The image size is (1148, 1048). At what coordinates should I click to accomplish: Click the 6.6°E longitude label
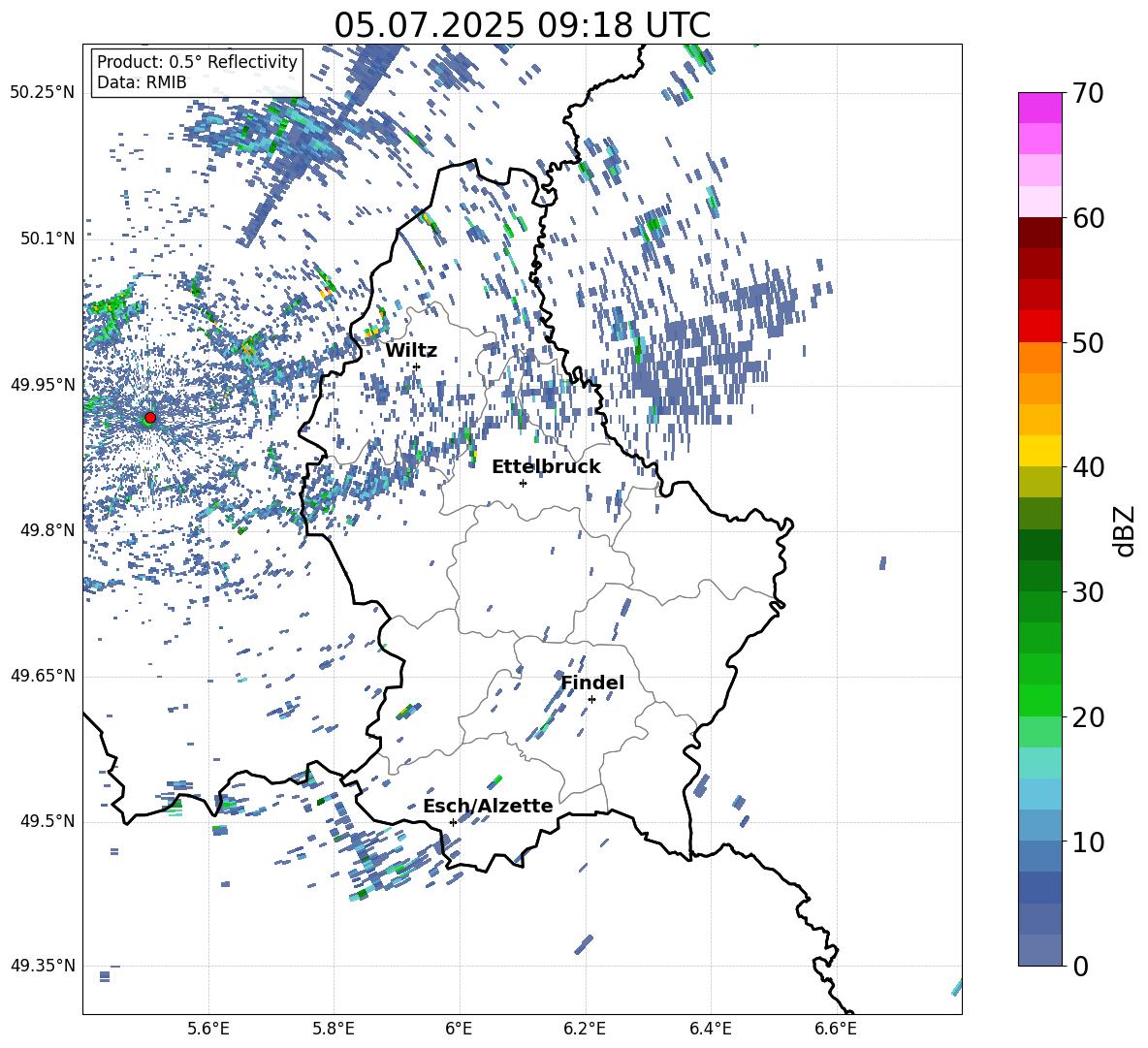point(836,1029)
